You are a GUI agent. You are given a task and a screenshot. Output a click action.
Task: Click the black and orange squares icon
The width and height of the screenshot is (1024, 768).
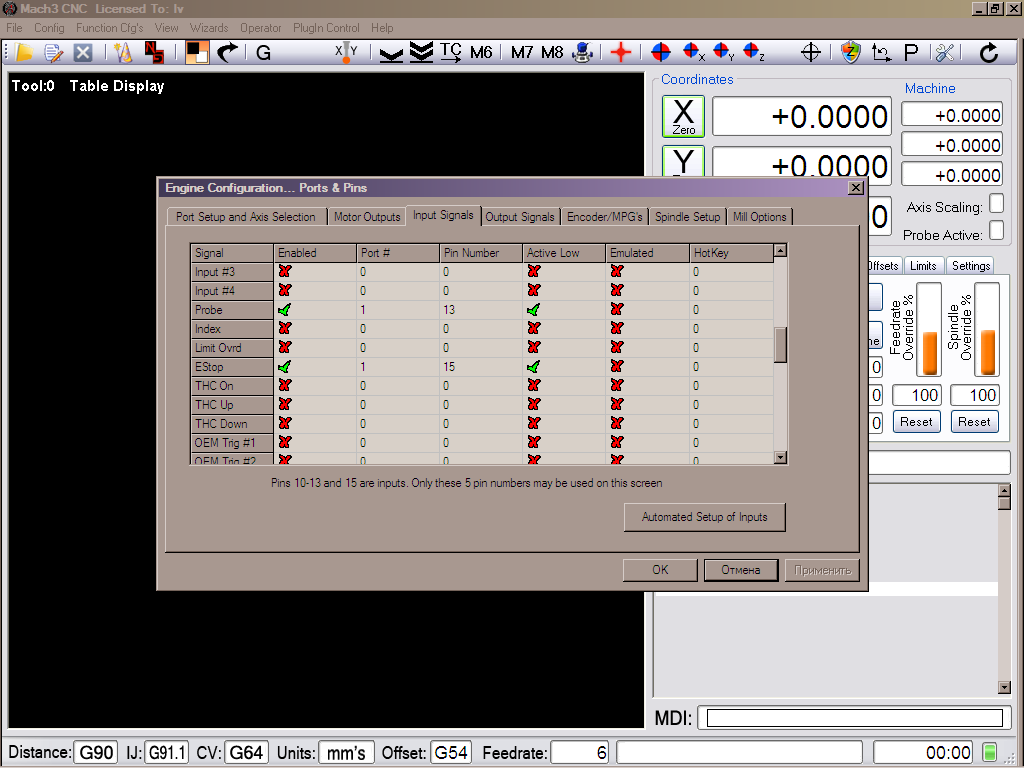pos(197,52)
